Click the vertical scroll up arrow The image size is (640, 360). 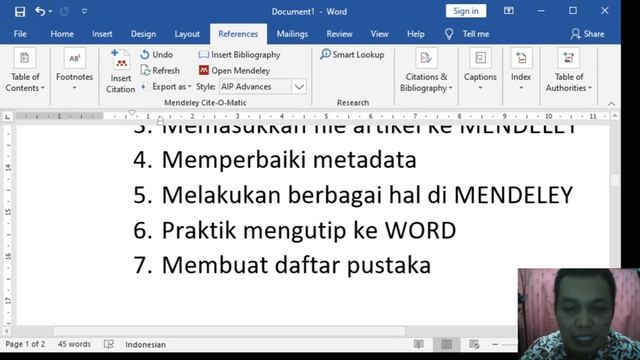click(x=615, y=116)
